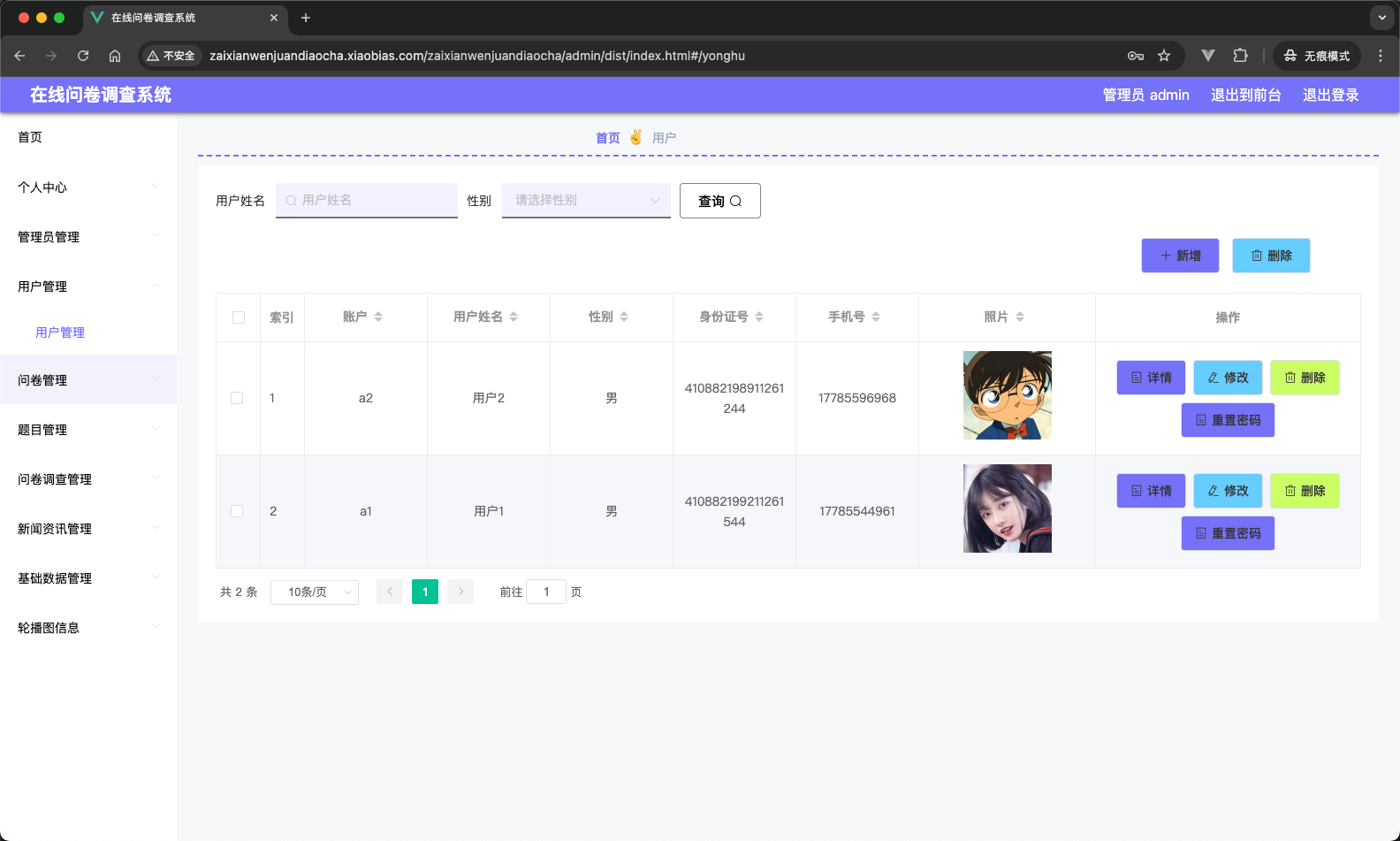Viewport: 1400px width, 841px height.
Task: Check the checkbox for row a1
Action: point(237,511)
